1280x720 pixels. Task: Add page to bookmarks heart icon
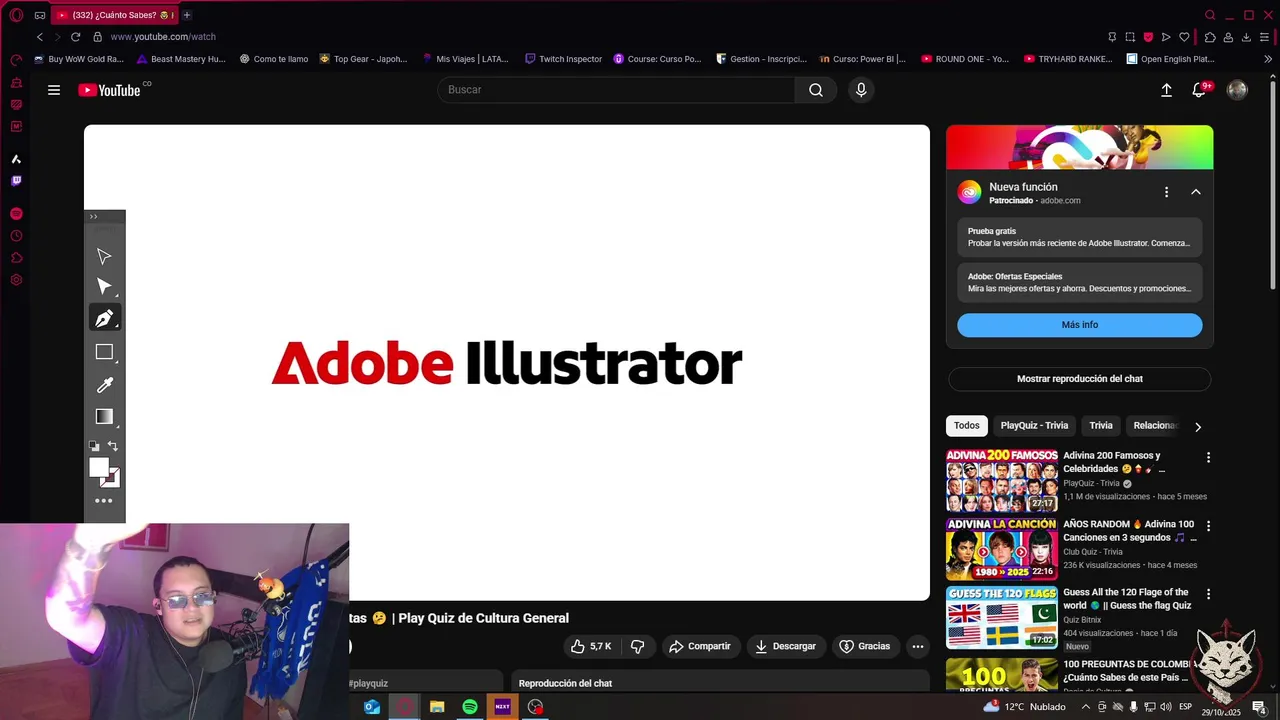(x=1185, y=37)
